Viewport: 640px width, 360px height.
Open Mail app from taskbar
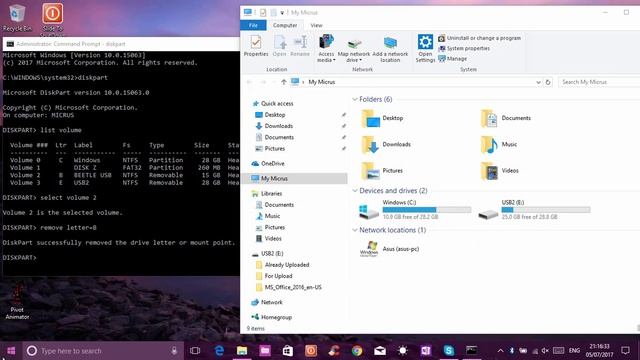pos(380,351)
